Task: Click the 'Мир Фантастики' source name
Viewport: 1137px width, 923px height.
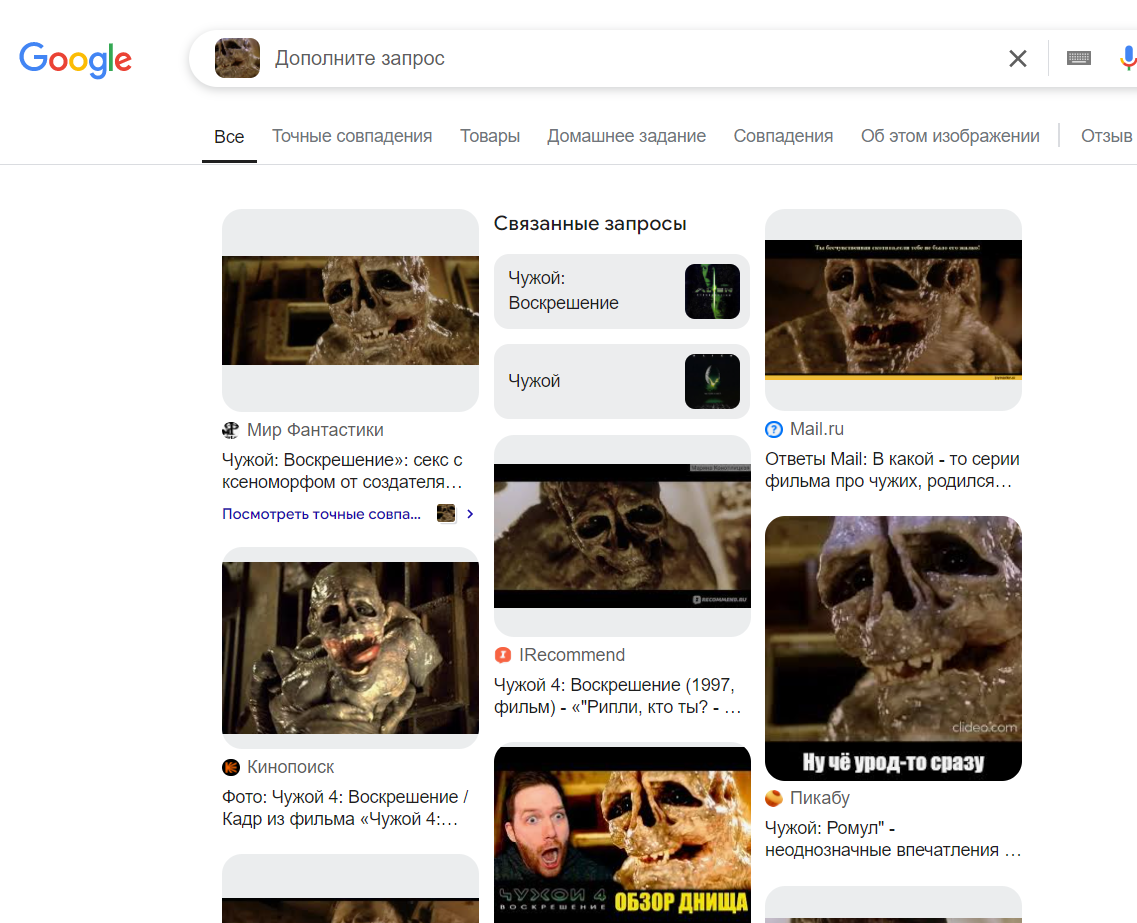Action: tap(315, 430)
